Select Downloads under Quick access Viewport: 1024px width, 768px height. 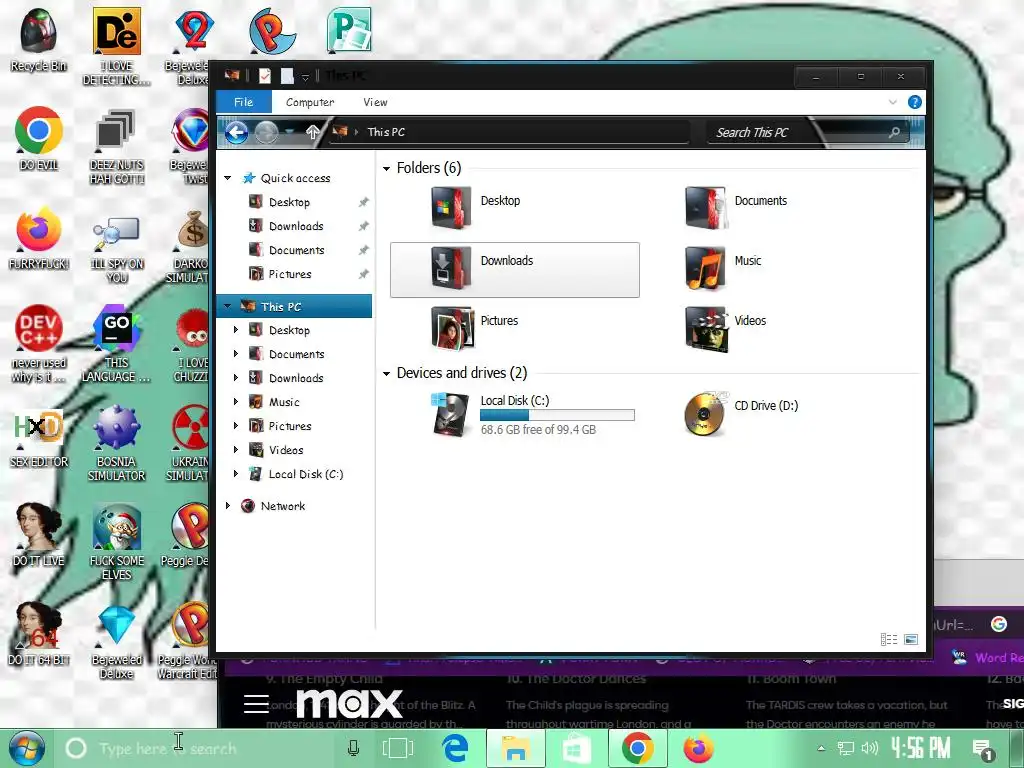(x=296, y=226)
